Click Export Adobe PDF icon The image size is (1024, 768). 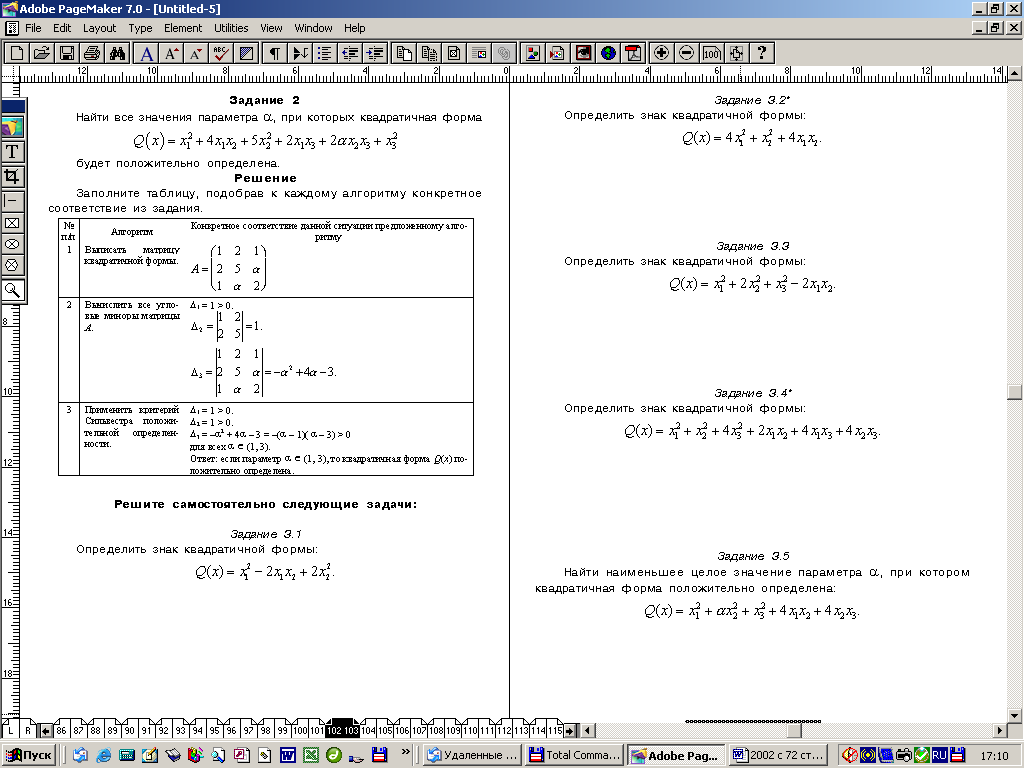tap(633, 53)
